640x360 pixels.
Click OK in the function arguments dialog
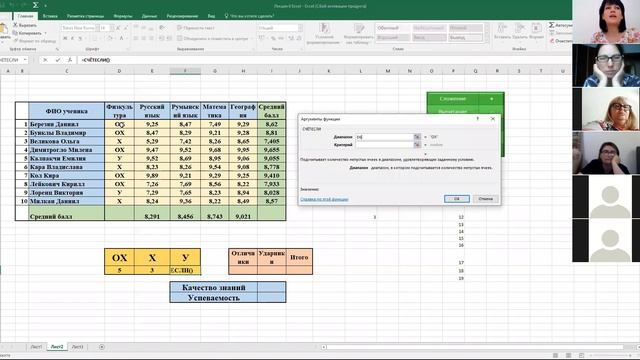point(457,199)
